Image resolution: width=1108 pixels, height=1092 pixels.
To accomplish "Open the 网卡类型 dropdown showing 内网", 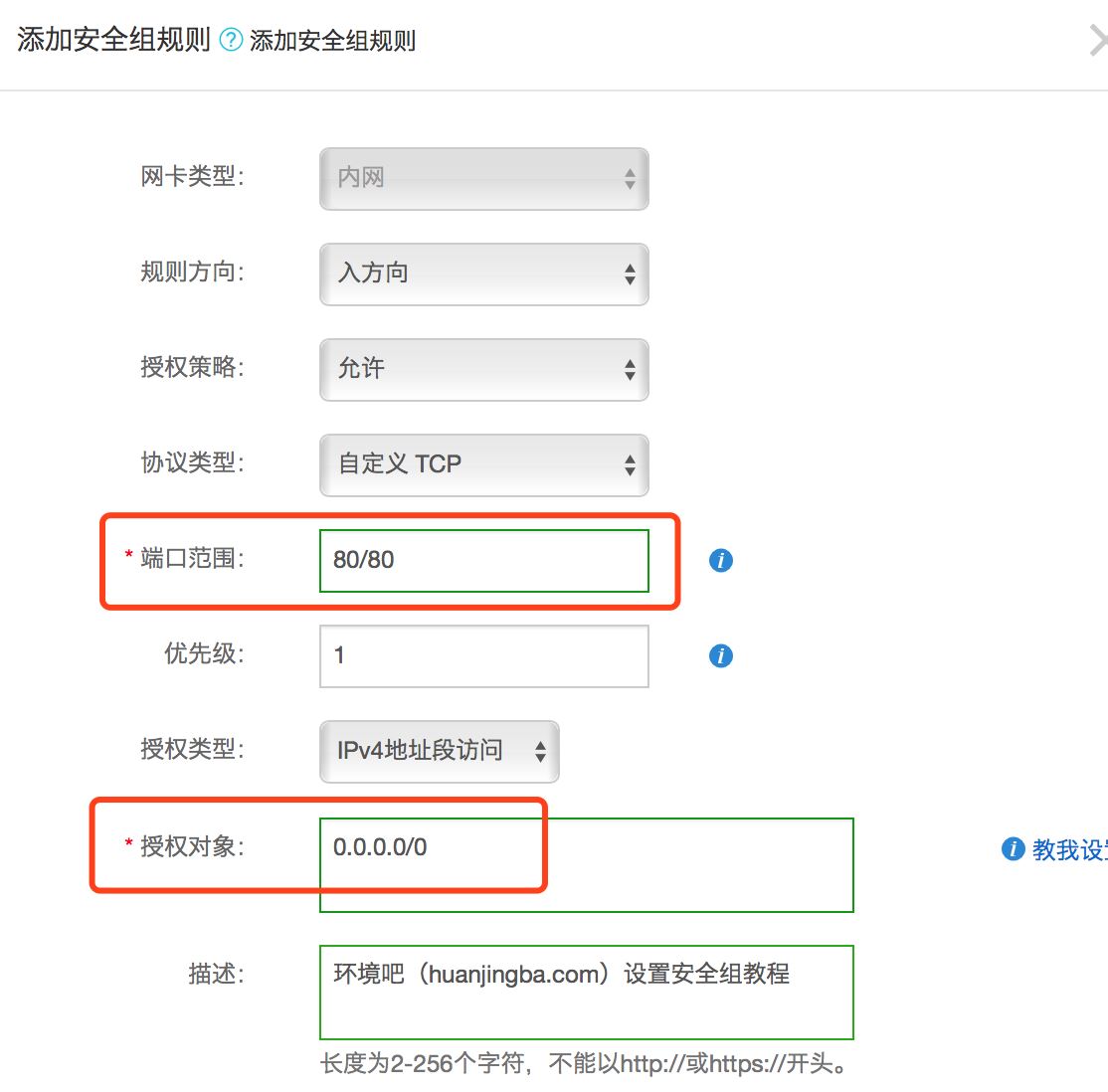I will [x=483, y=179].
